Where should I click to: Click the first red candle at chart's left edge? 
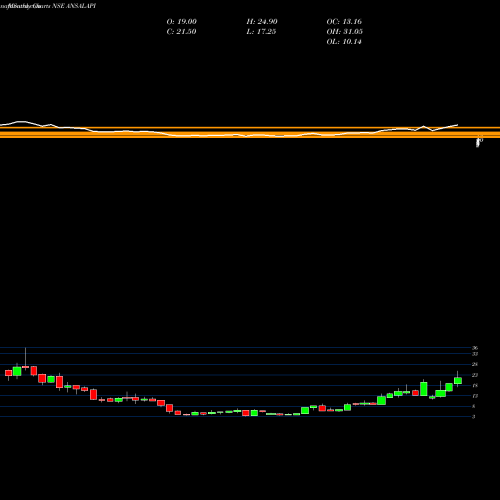[8, 373]
